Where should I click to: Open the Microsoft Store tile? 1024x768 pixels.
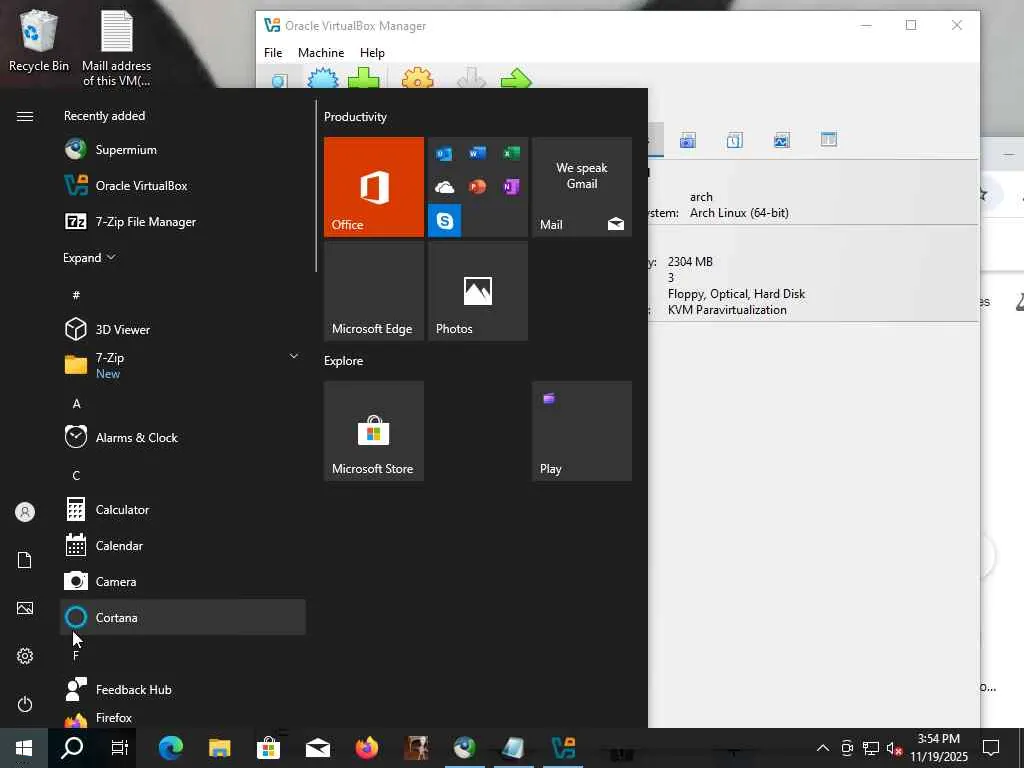(374, 431)
